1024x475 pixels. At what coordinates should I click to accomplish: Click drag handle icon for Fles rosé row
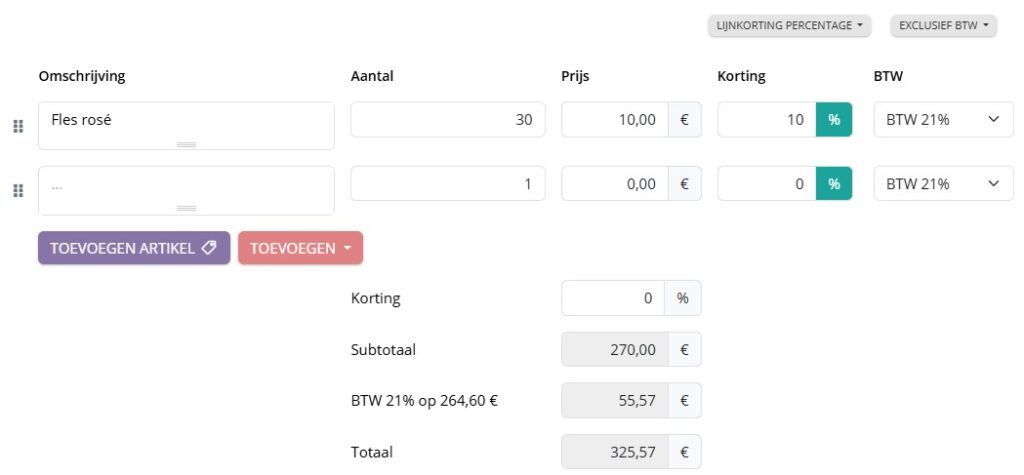click(x=17, y=126)
